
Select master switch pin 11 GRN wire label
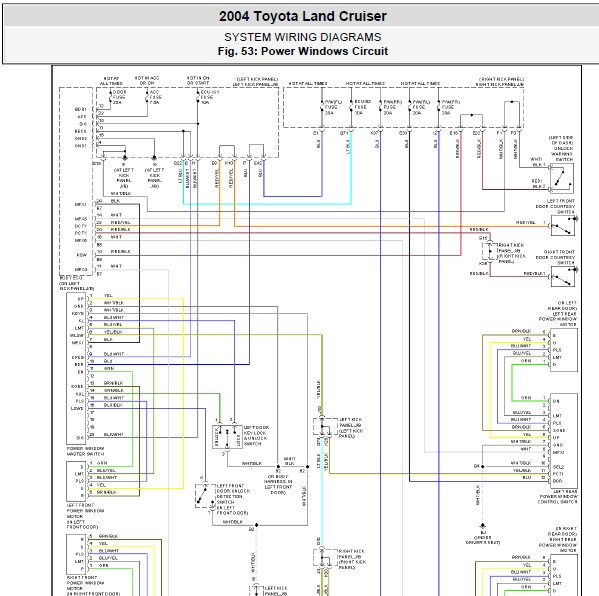point(109,369)
